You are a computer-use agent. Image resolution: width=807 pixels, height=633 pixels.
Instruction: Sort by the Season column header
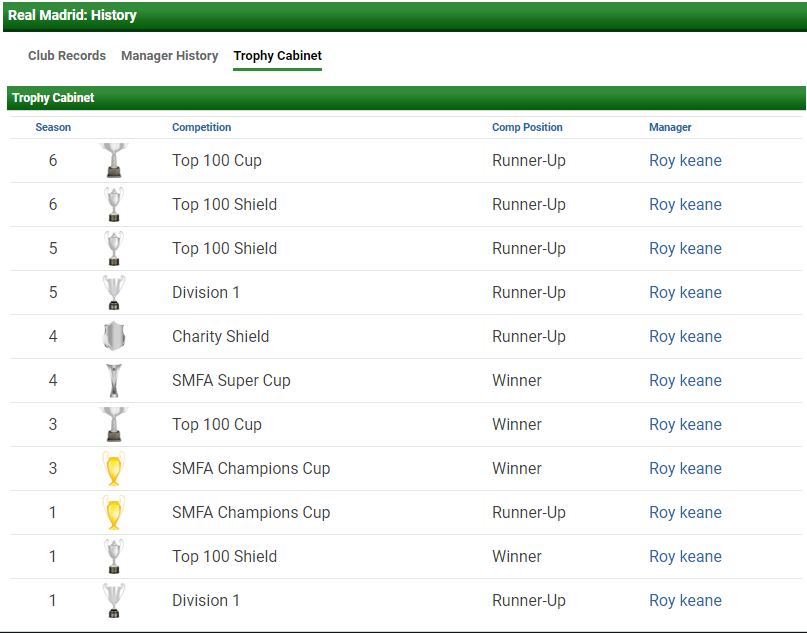point(53,128)
